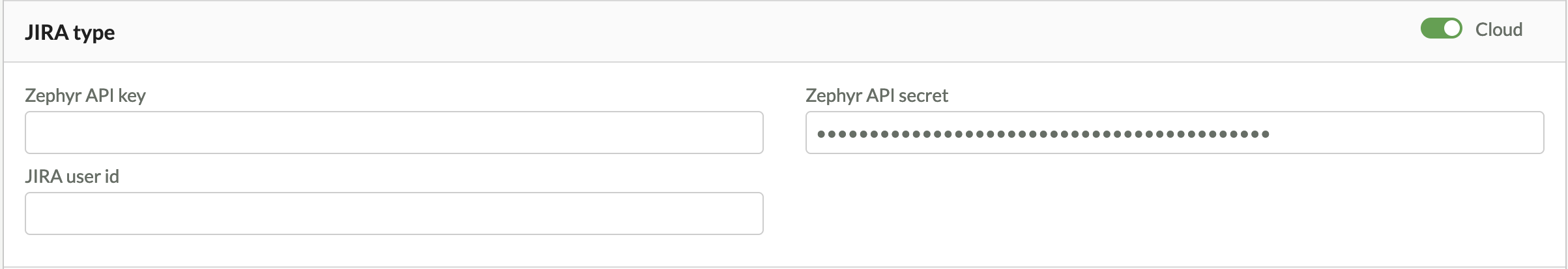
Task: Click the green track of Cloud switch
Action: [1430, 29]
